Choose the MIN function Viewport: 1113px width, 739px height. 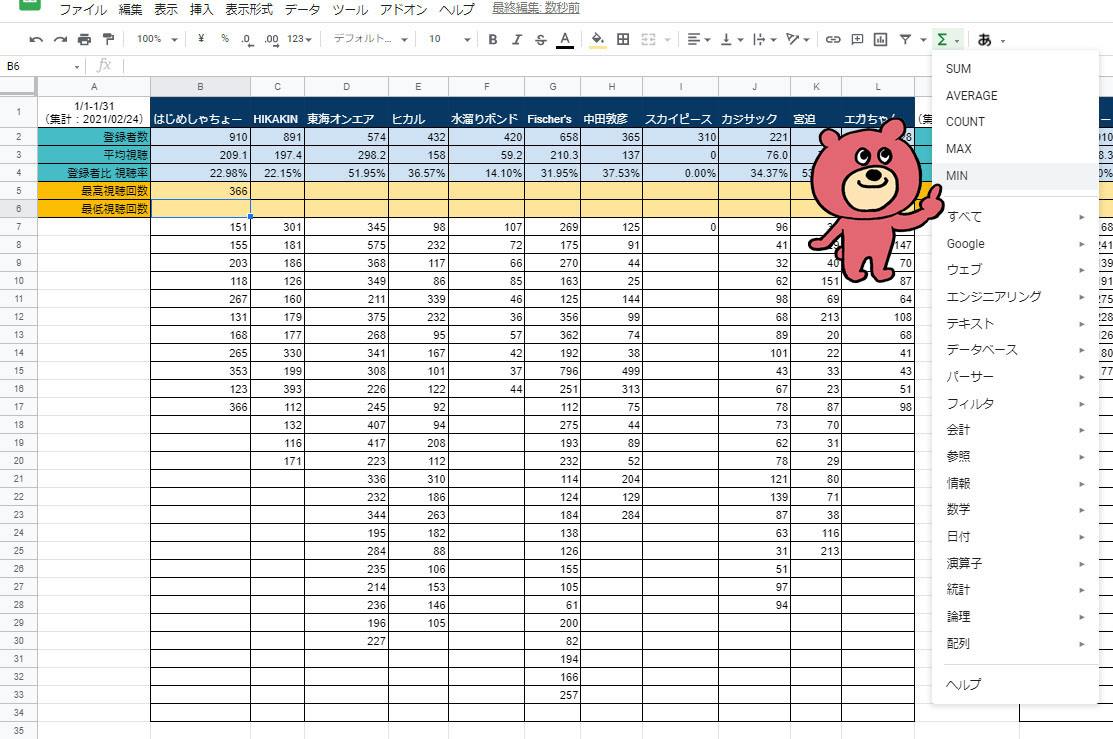point(1015,176)
